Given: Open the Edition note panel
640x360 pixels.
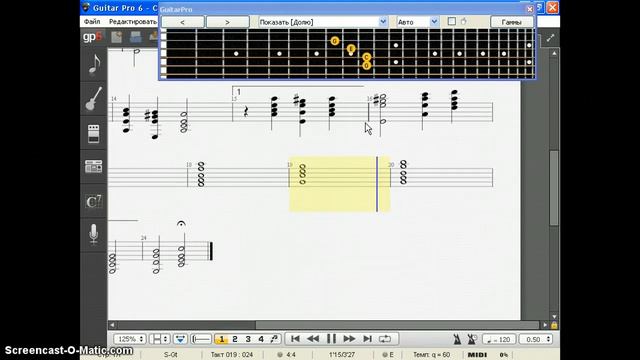Looking at the screenshot, I should click(94, 65).
